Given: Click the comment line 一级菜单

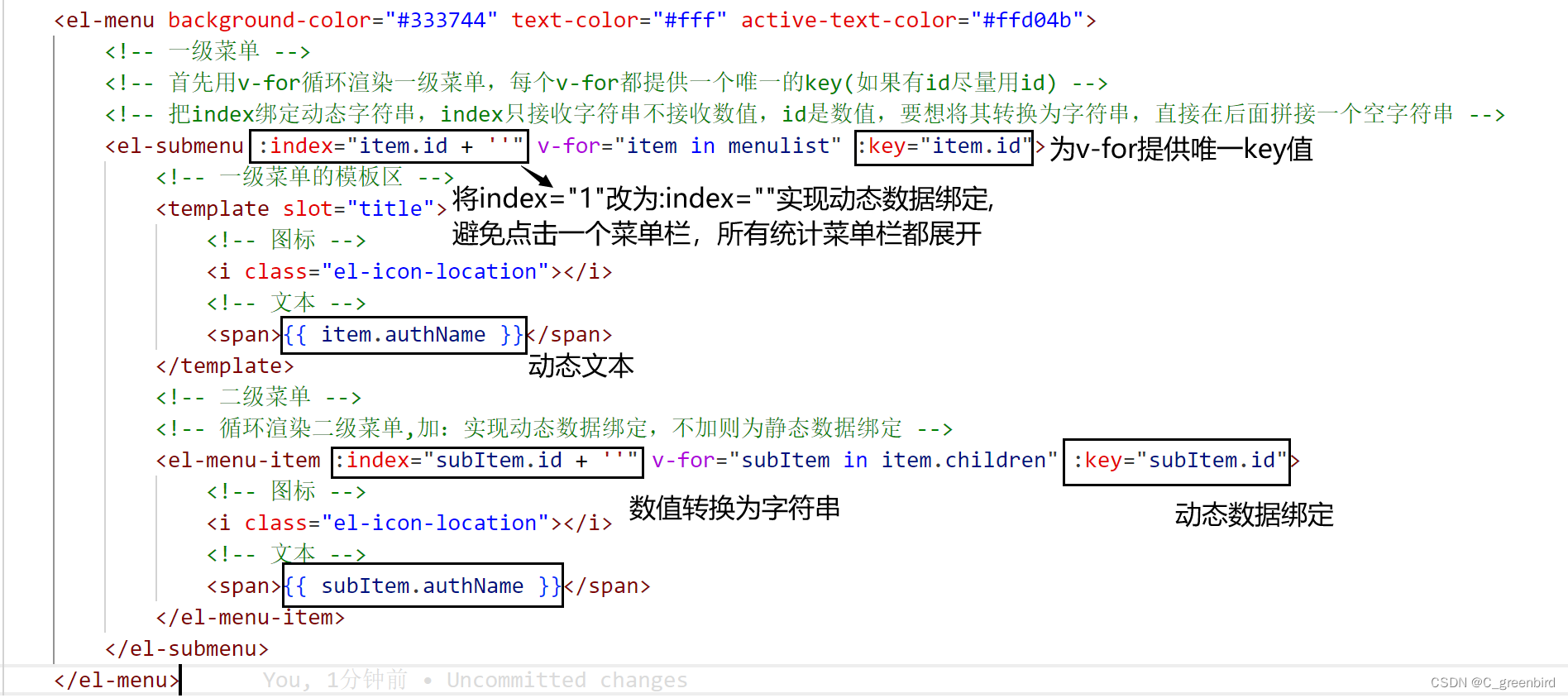Looking at the screenshot, I should [x=208, y=51].
